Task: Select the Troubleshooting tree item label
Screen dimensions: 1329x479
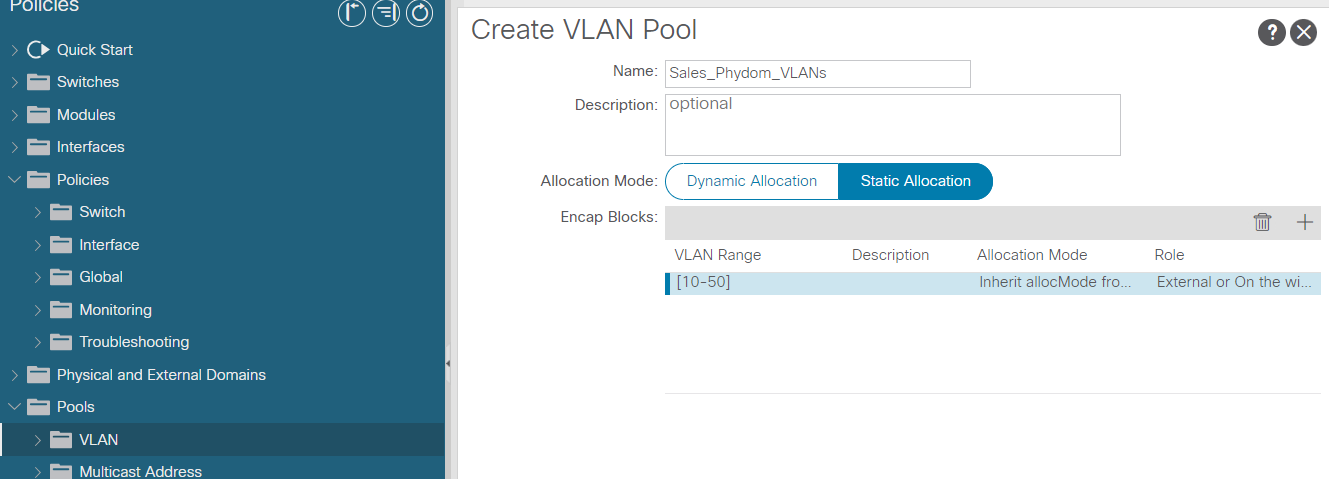Action: 134,342
